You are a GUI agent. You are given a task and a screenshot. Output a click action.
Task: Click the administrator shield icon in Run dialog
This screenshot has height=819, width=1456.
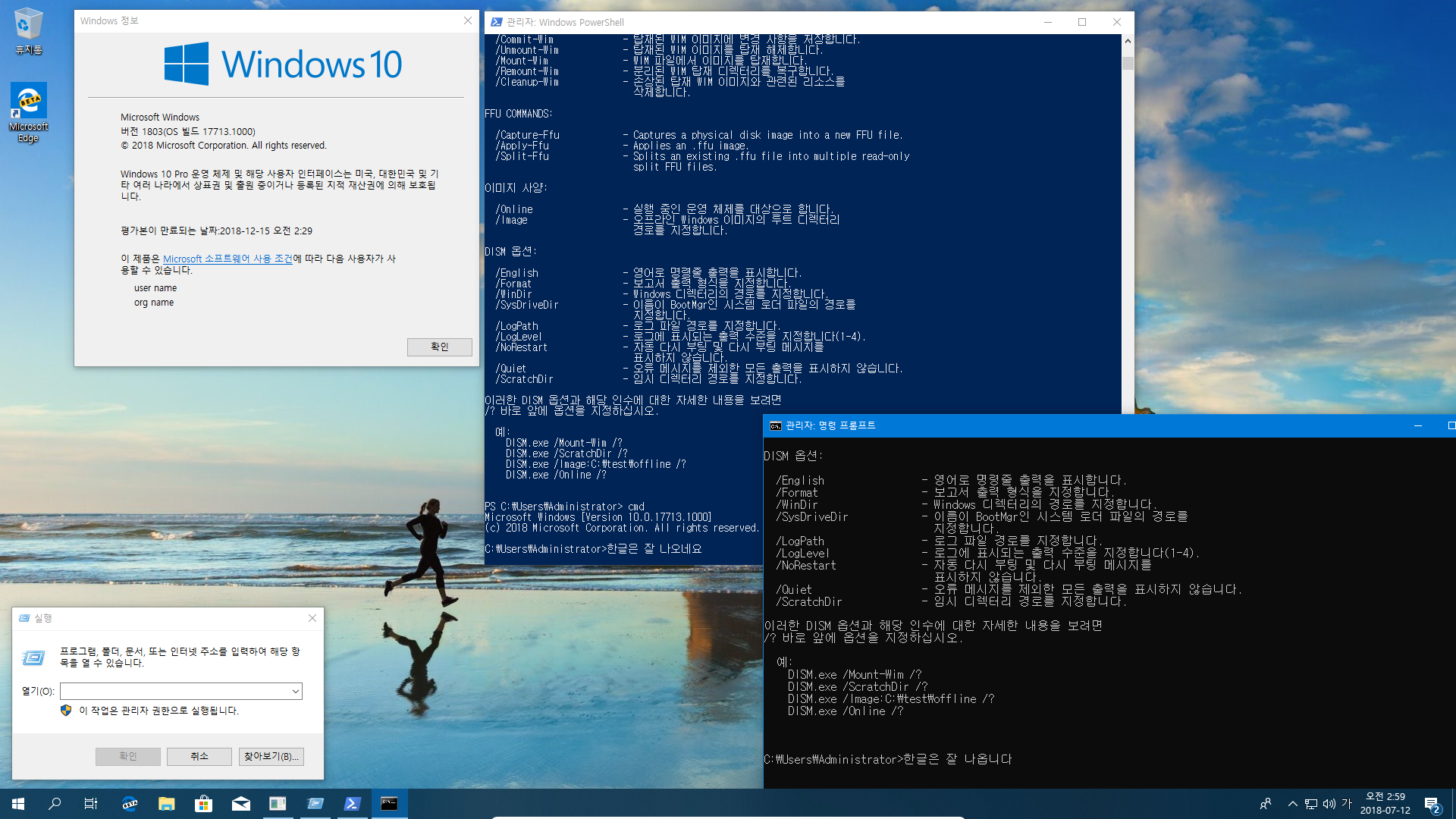[x=66, y=711]
